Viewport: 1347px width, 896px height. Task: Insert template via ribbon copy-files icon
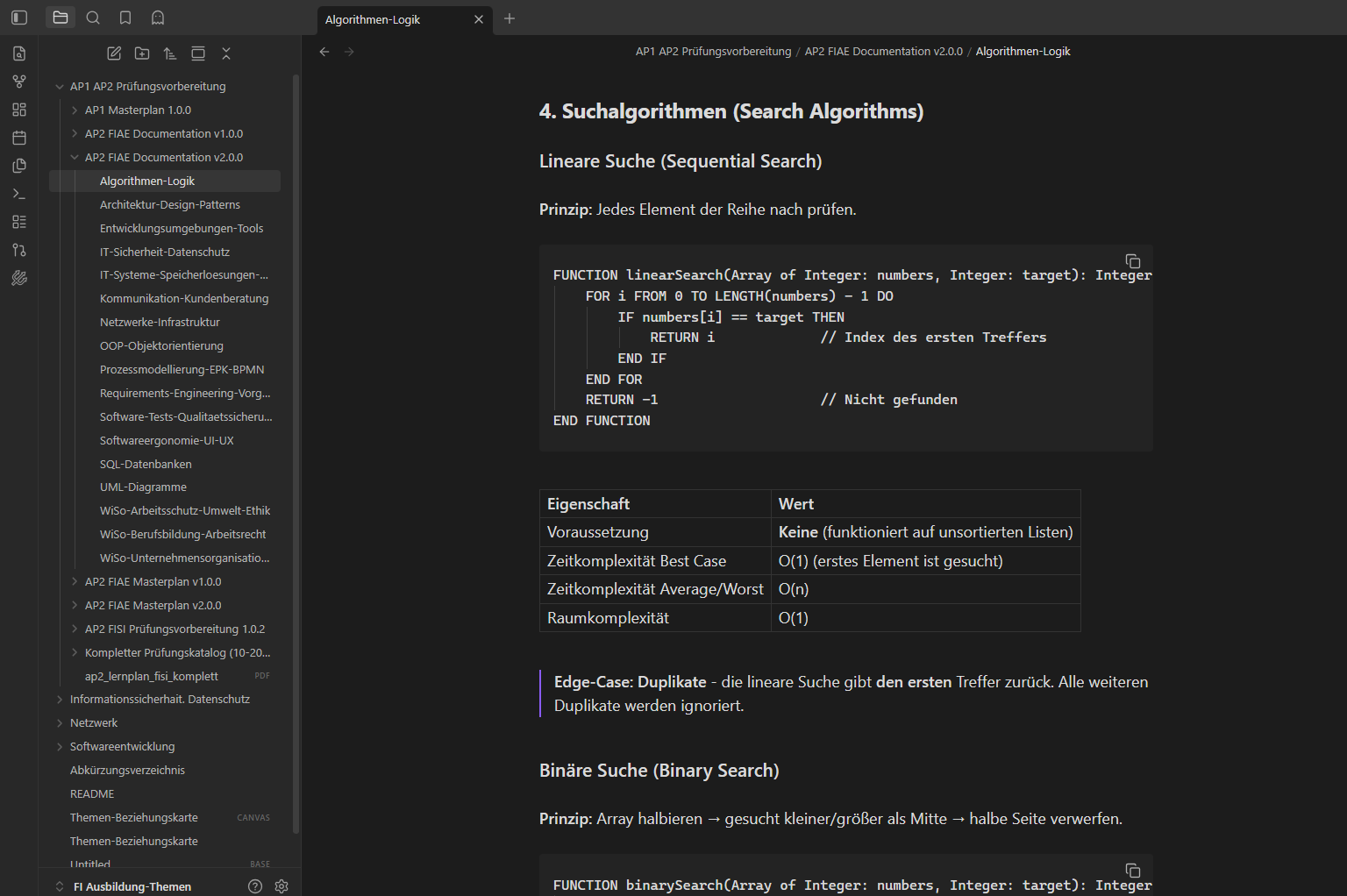(x=19, y=166)
